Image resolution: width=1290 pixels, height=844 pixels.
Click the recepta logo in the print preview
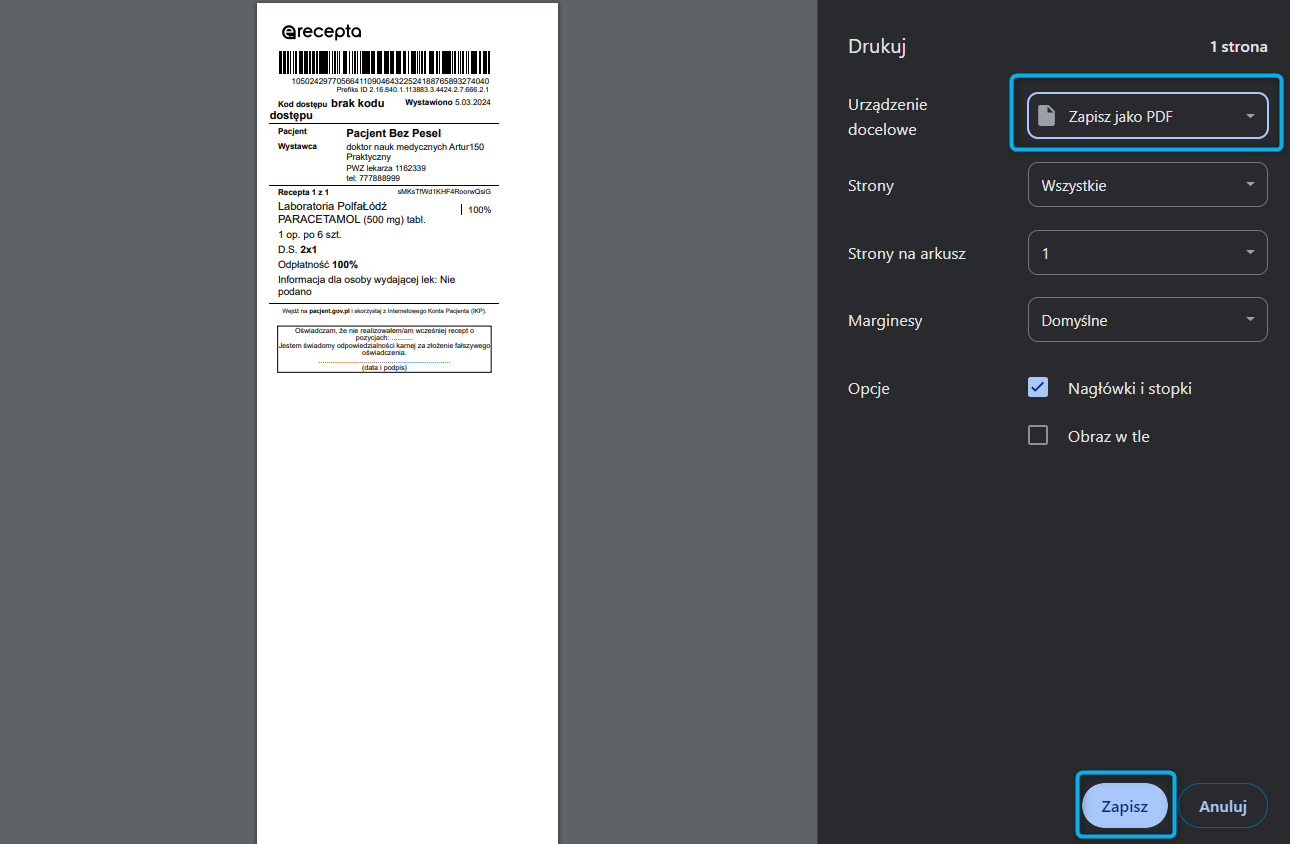pos(322,31)
